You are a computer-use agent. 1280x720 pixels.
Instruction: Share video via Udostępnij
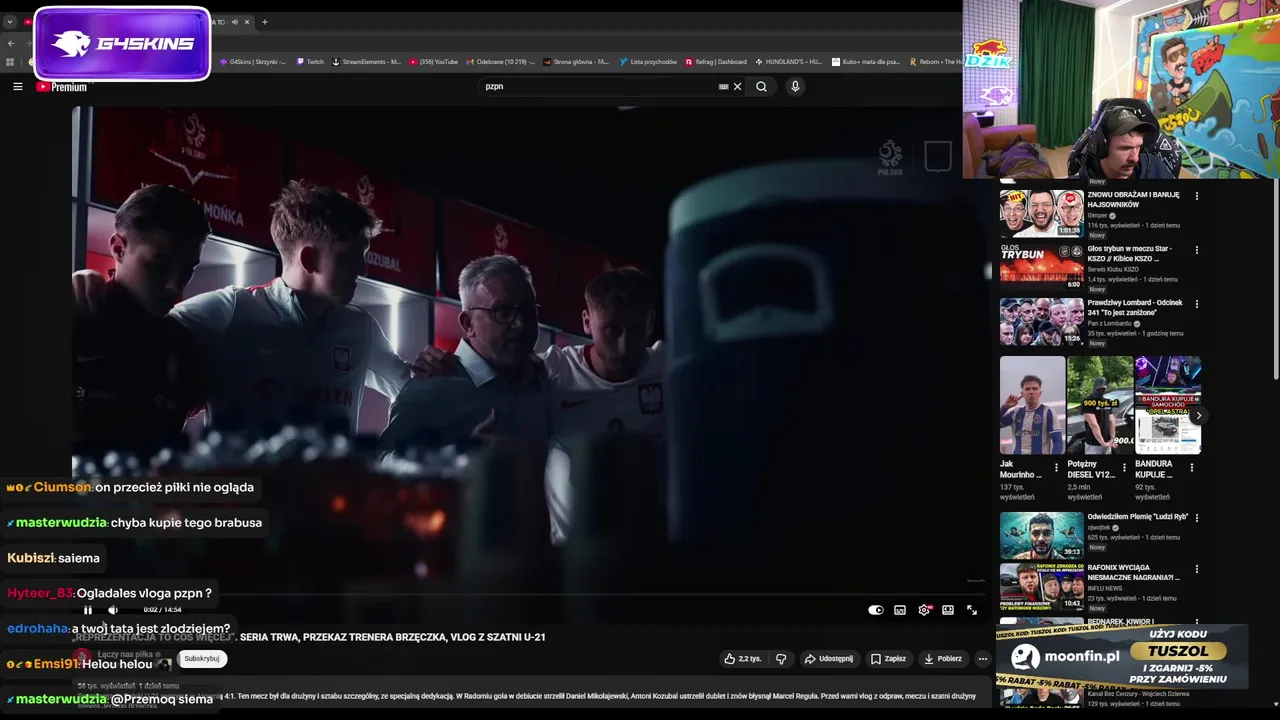click(829, 659)
